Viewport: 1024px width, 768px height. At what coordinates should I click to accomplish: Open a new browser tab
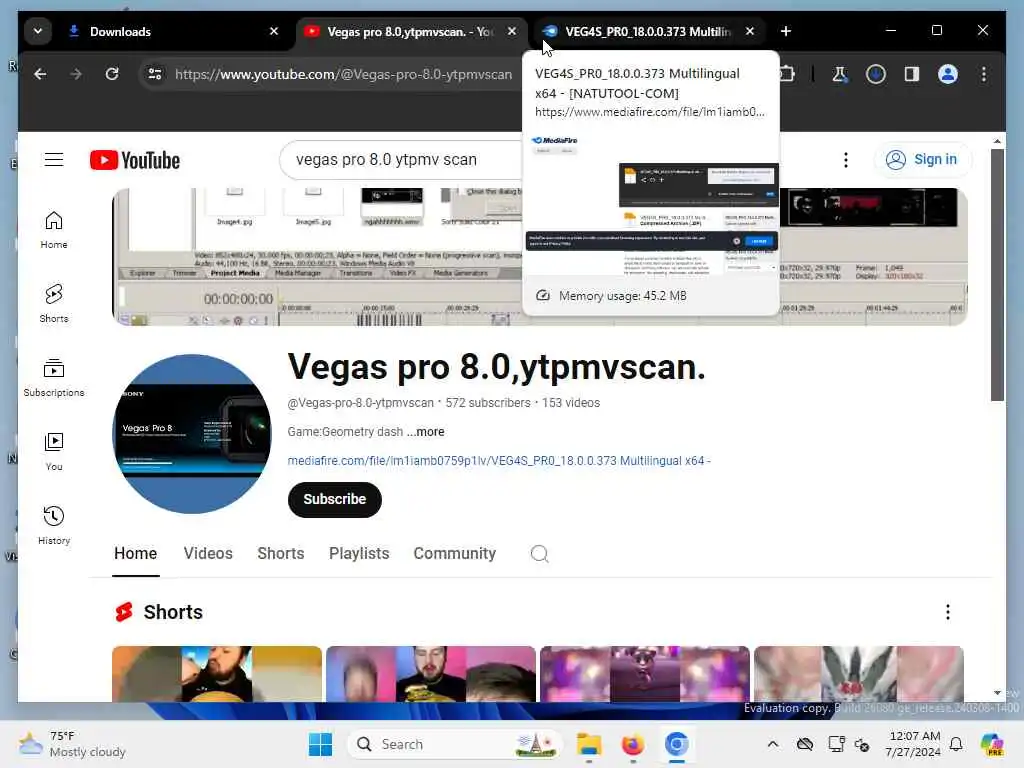point(786,31)
